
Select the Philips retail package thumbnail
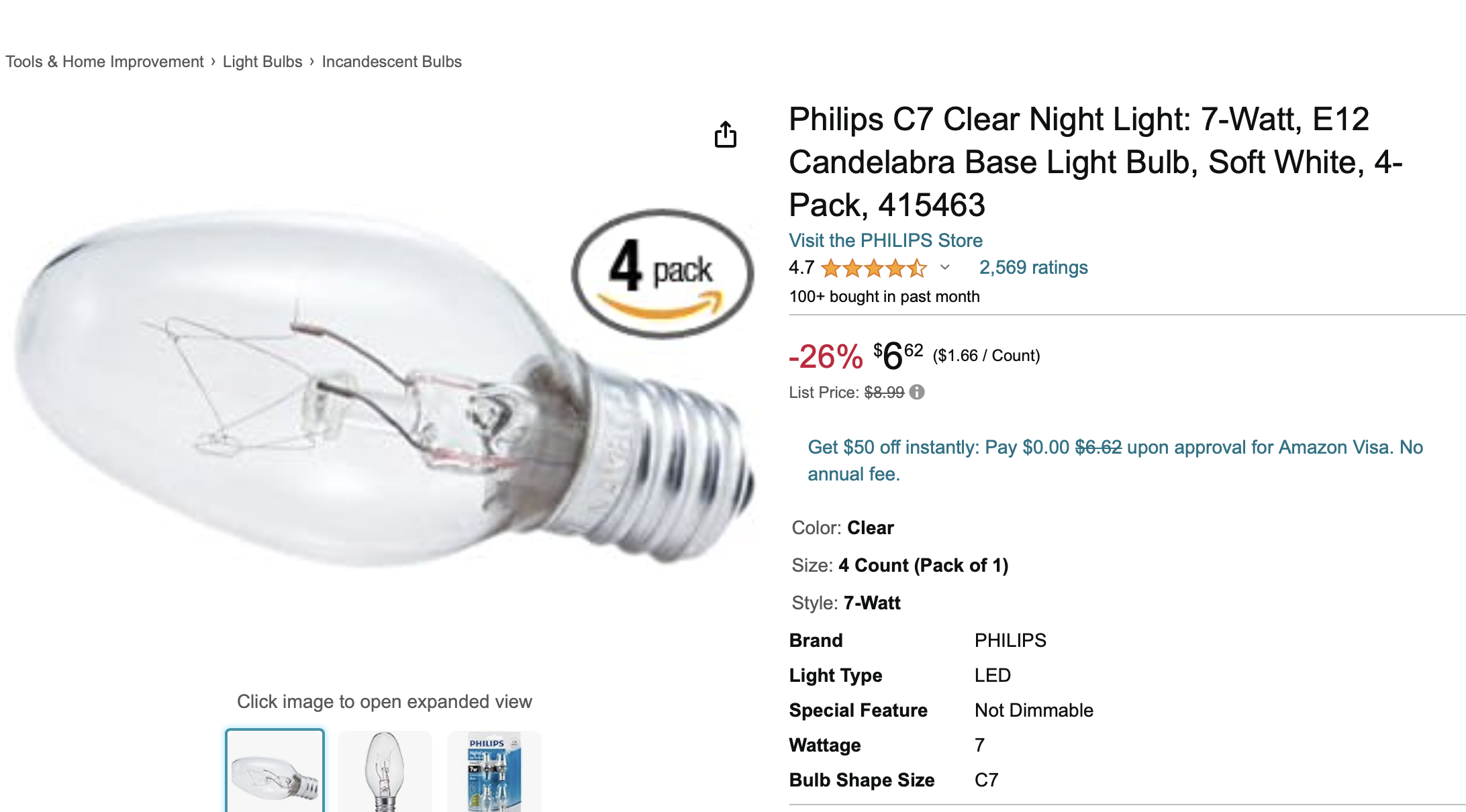(x=494, y=772)
